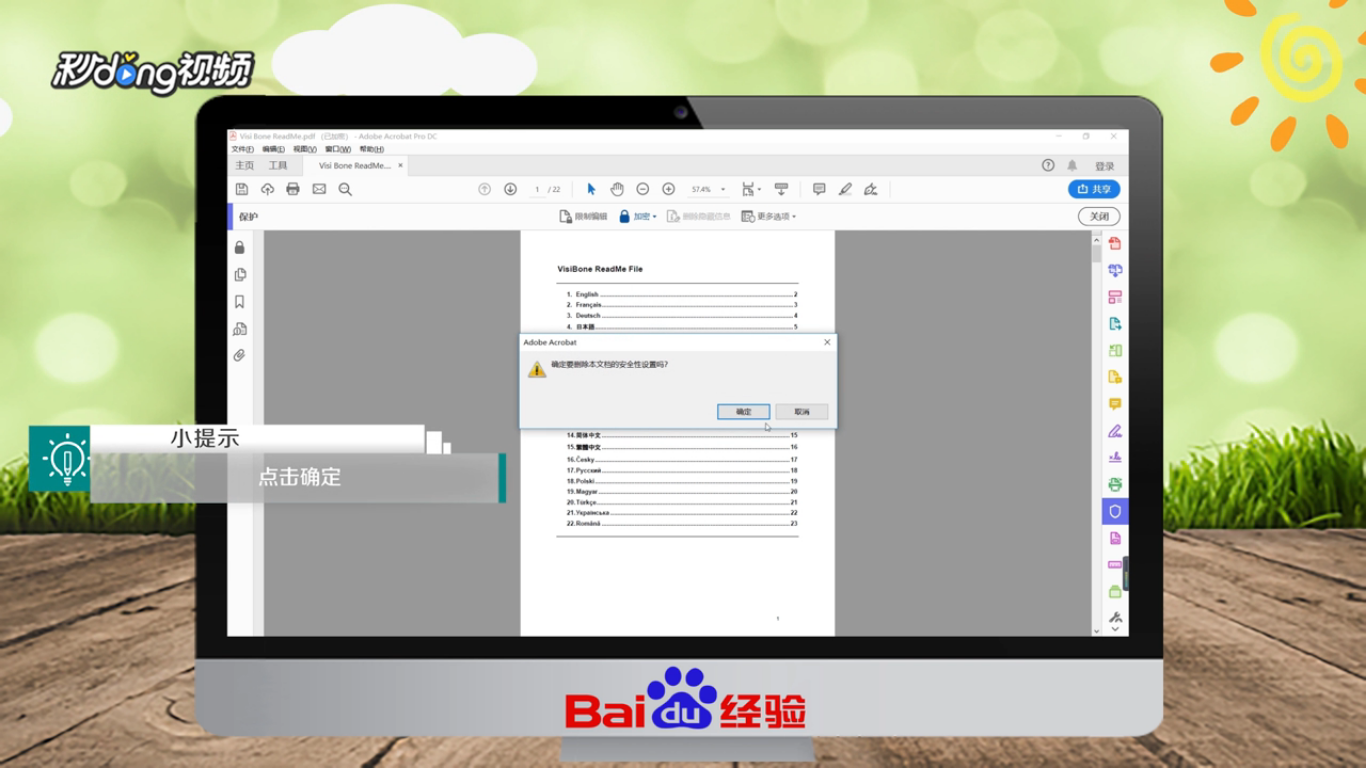The image size is (1366, 768).
Task: Open the print production tool in right pane
Action: click(1115, 484)
